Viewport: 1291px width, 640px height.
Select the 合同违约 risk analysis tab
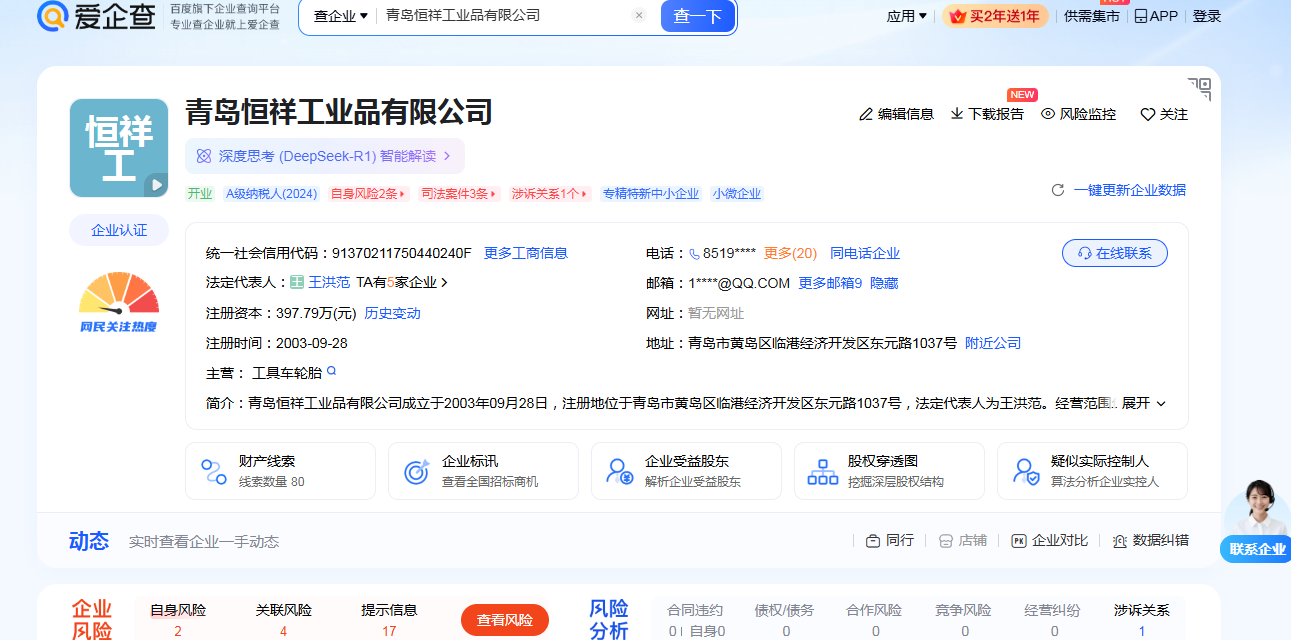695,619
